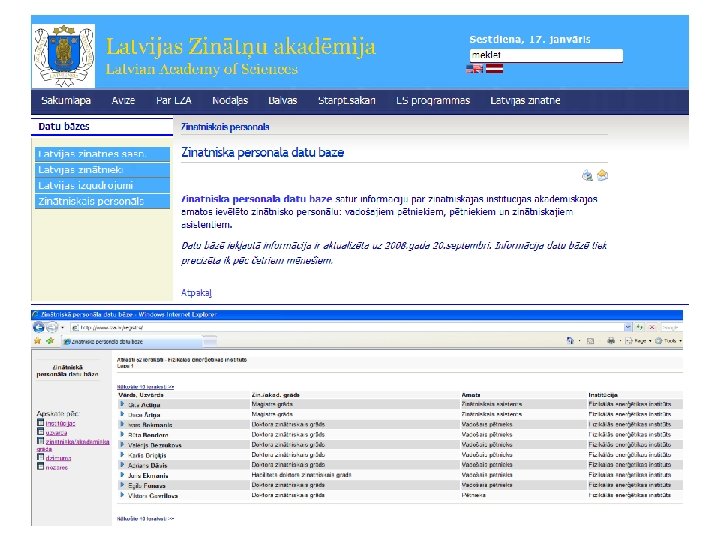
Task: Click the 'Vārds, Uzvārds' column header
Action: coord(141,395)
